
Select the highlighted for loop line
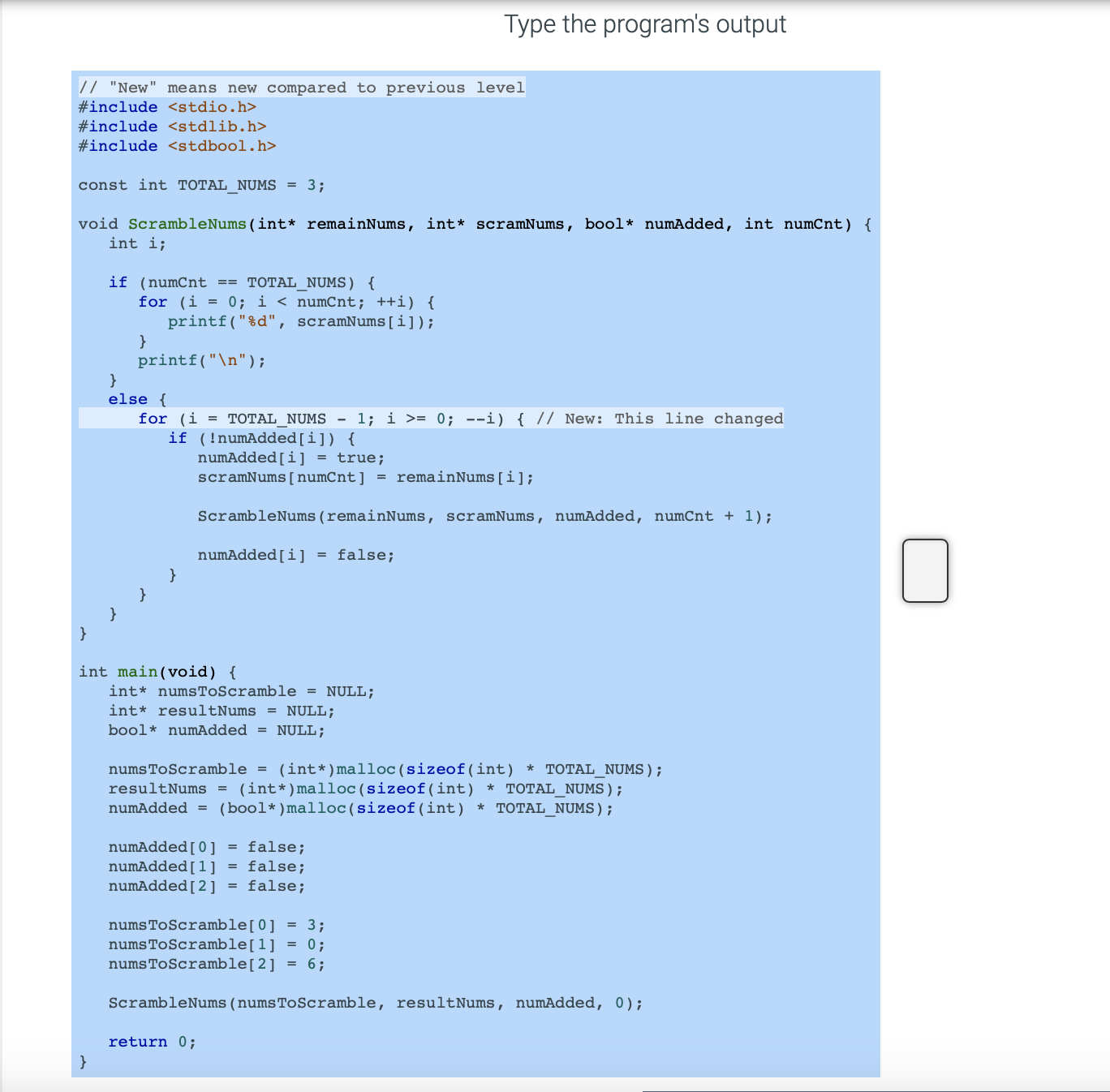(x=430, y=419)
